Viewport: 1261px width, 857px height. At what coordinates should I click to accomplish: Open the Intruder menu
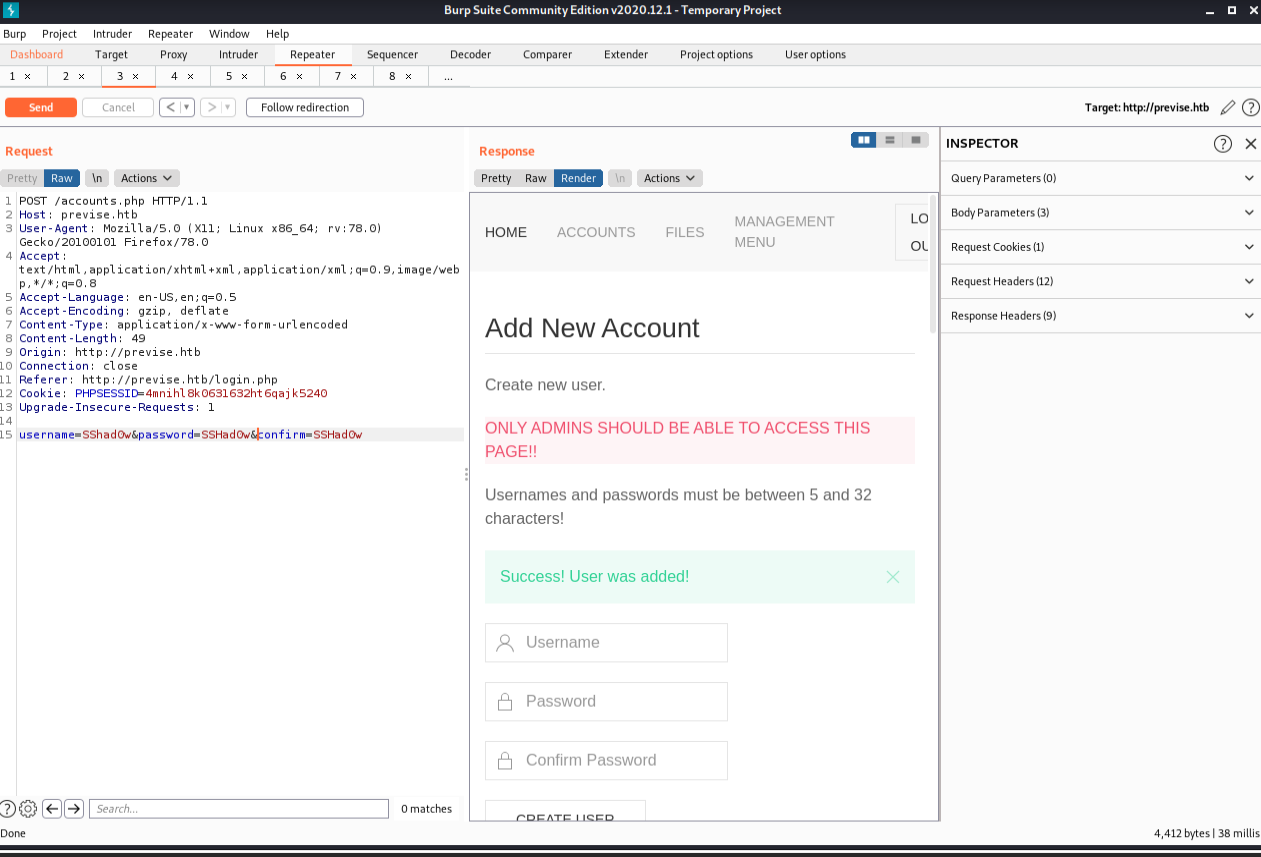pos(112,34)
